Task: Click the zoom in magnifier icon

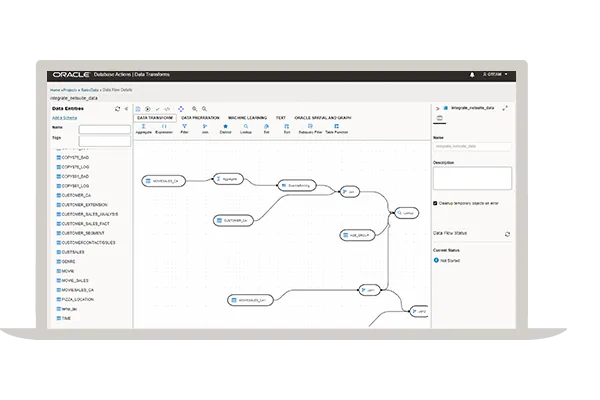Action: pos(195,108)
